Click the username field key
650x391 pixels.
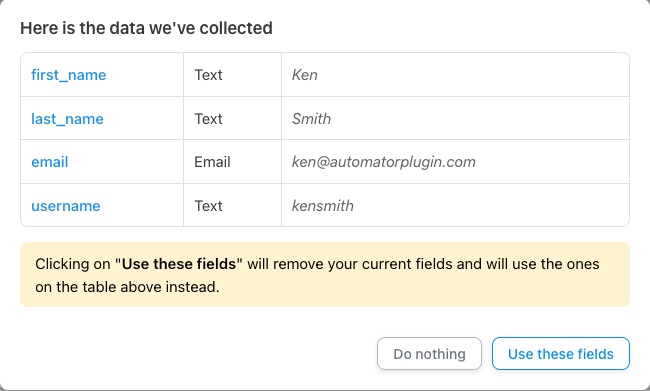click(66, 206)
